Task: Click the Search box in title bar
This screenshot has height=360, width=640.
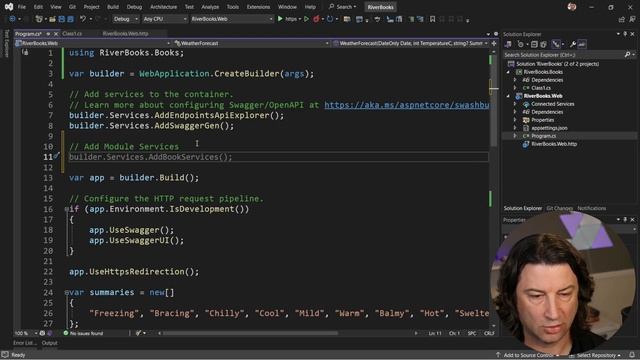Action: [x=342, y=7]
